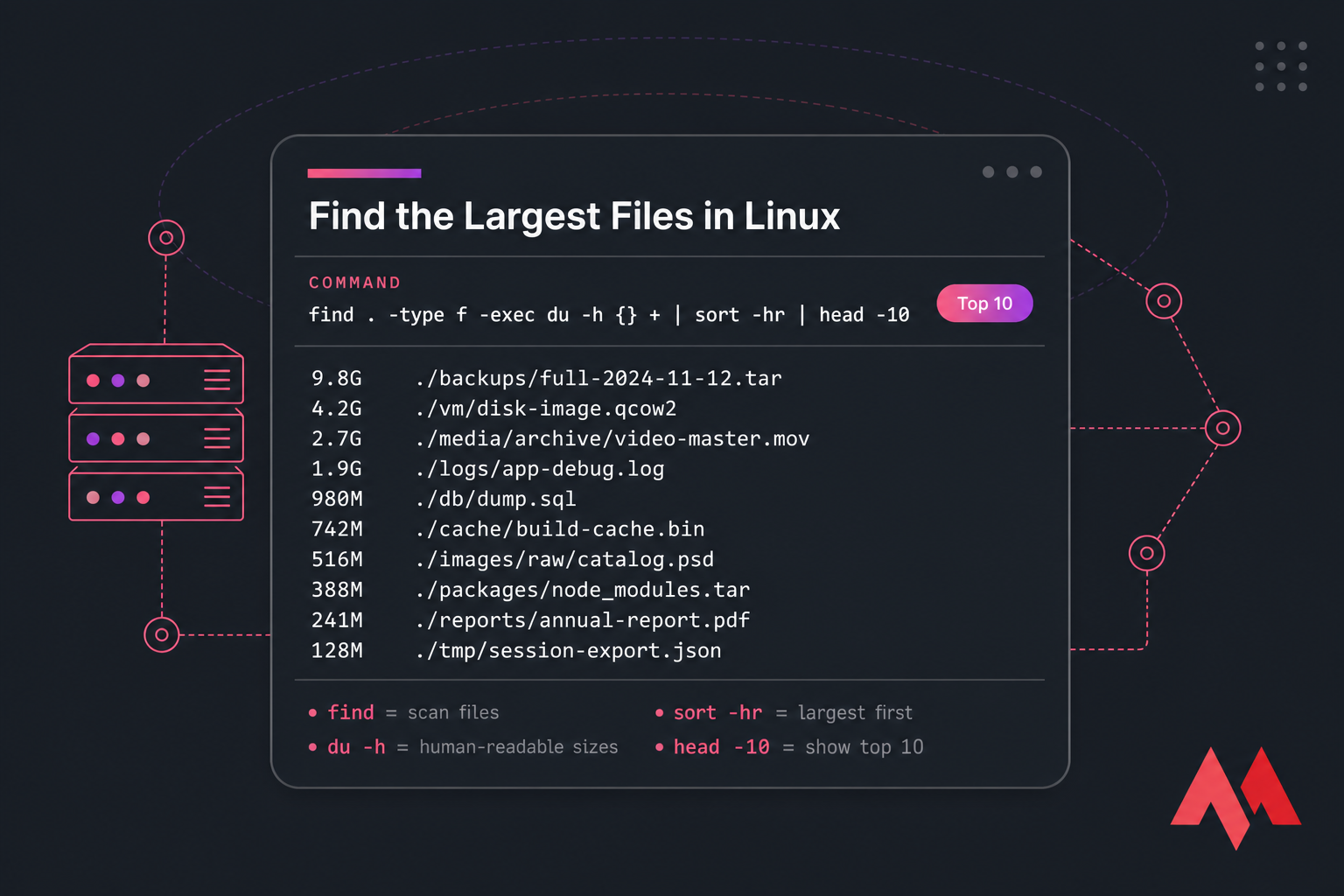Click the head -10 = show top 10 legend
Viewport: 1344px width, 896px height.
tap(789, 747)
